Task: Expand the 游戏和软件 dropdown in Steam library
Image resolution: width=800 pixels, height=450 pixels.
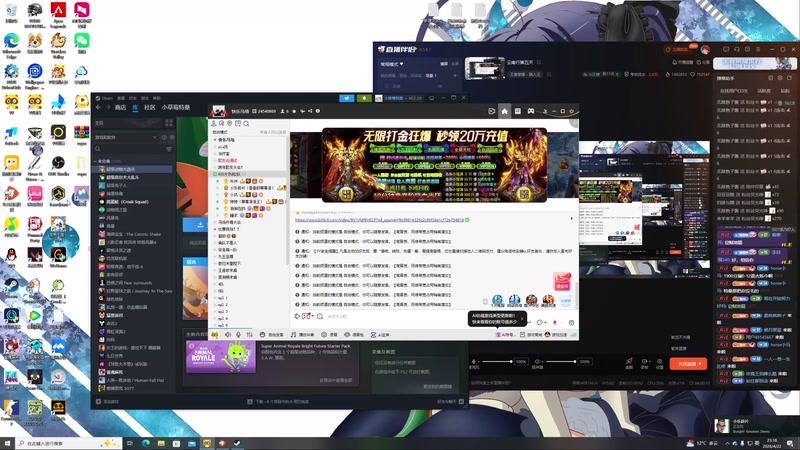Action: (155, 137)
